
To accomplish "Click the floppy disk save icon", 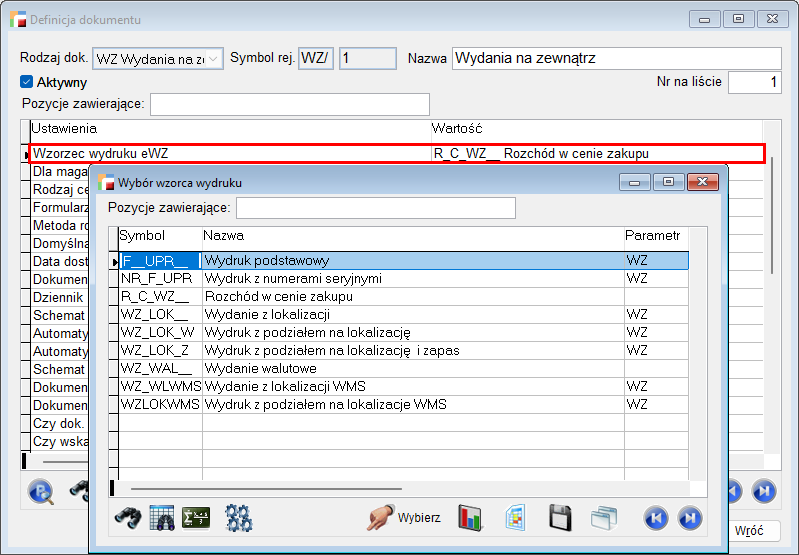I will pyautogui.click(x=561, y=517).
